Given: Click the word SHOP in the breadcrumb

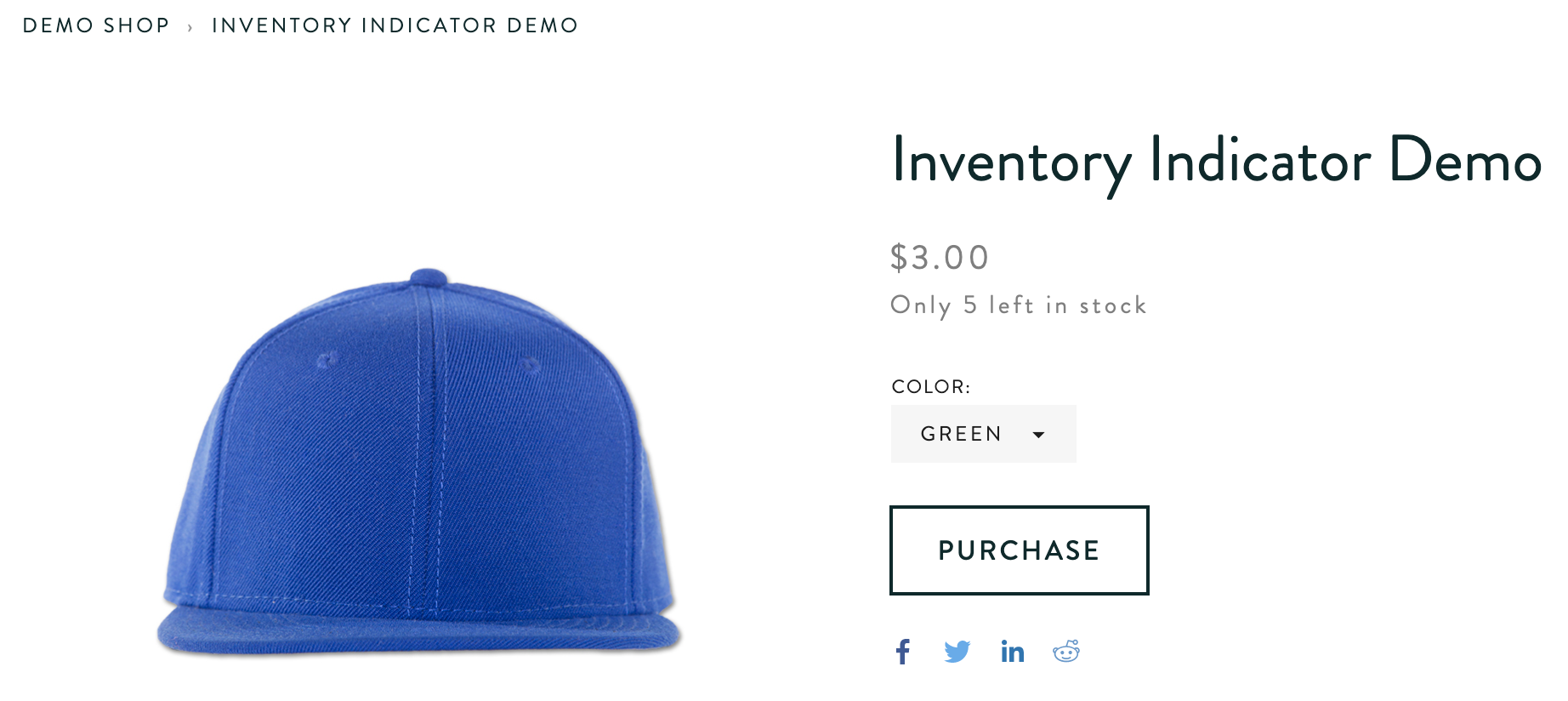Looking at the screenshot, I should (x=137, y=26).
